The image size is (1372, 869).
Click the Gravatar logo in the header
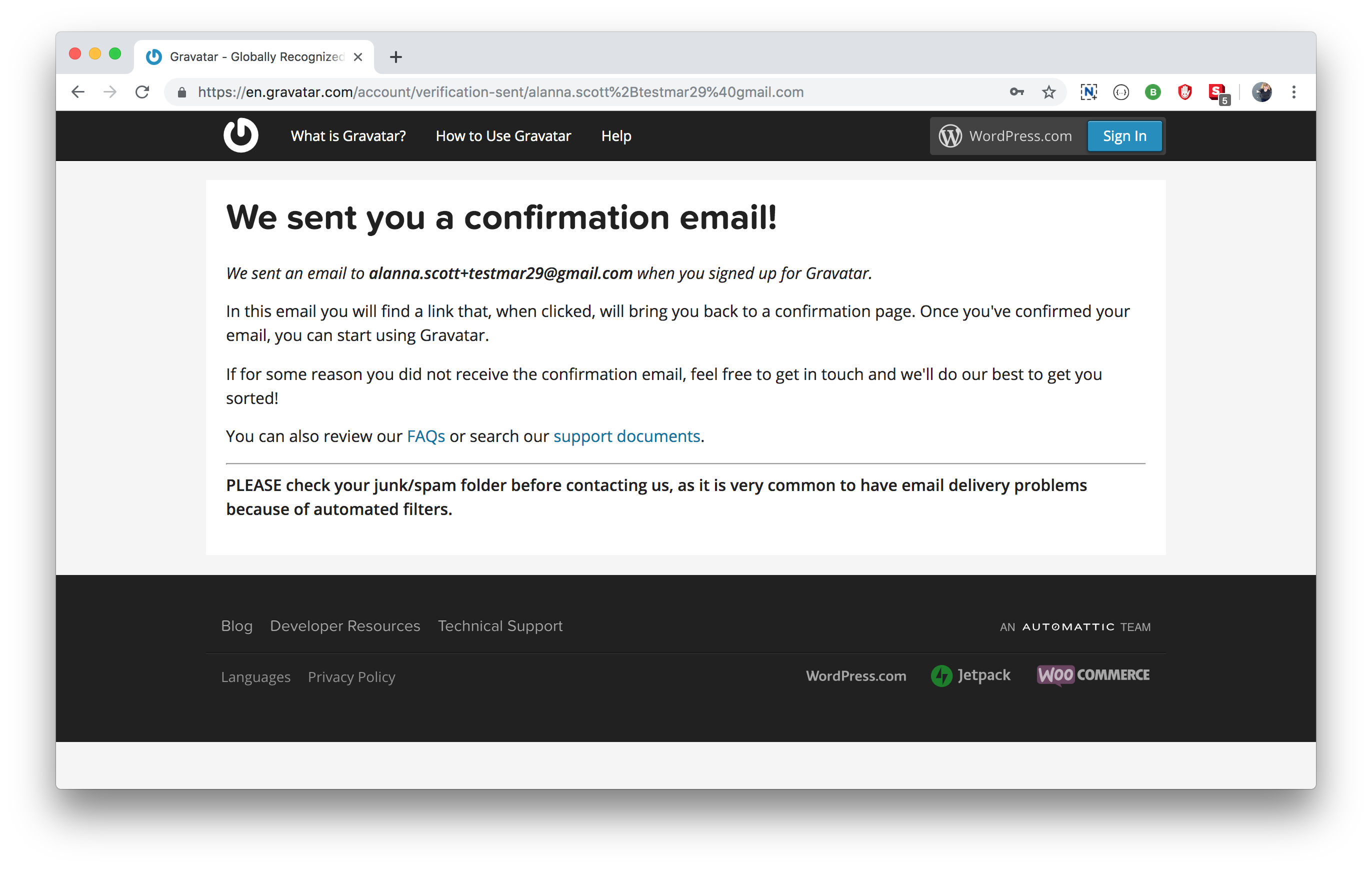[x=240, y=135]
